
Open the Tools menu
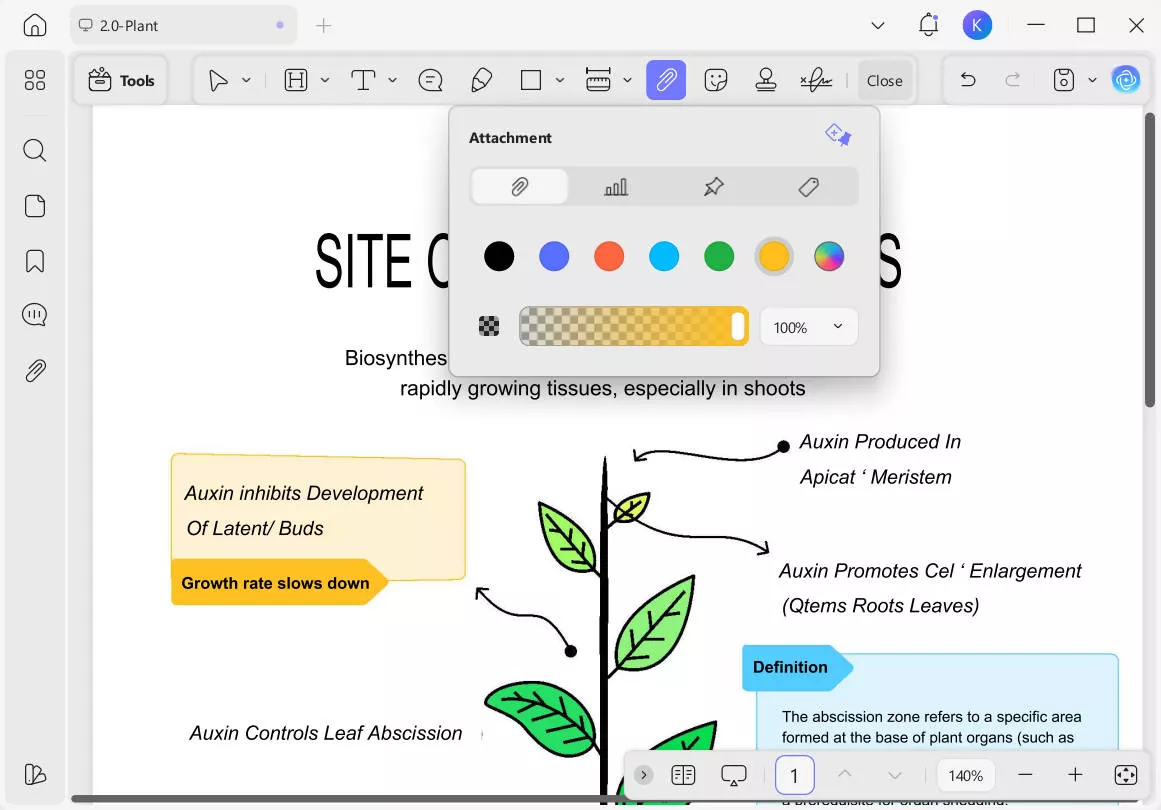(x=120, y=80)
